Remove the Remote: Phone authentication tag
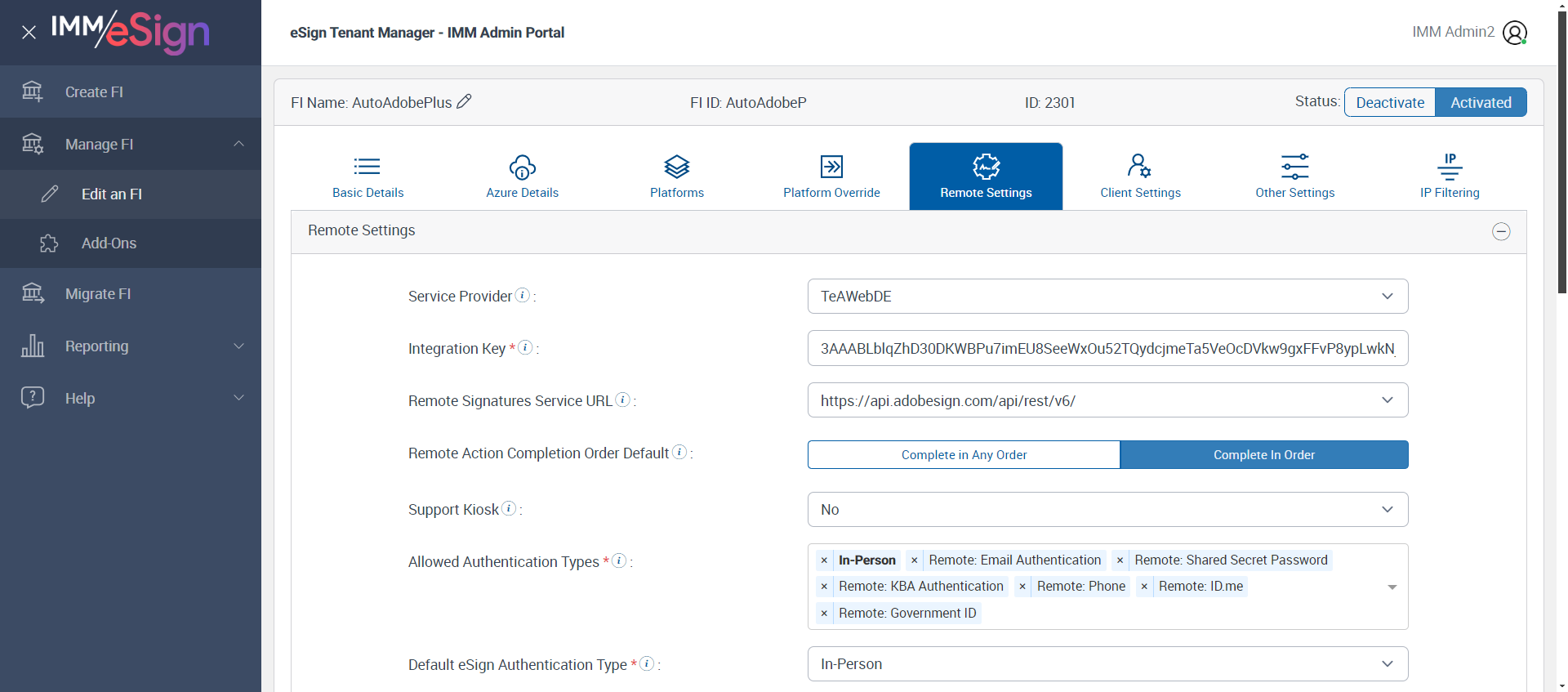This screenshot has width=1568, height=692. coord(1022,587)
